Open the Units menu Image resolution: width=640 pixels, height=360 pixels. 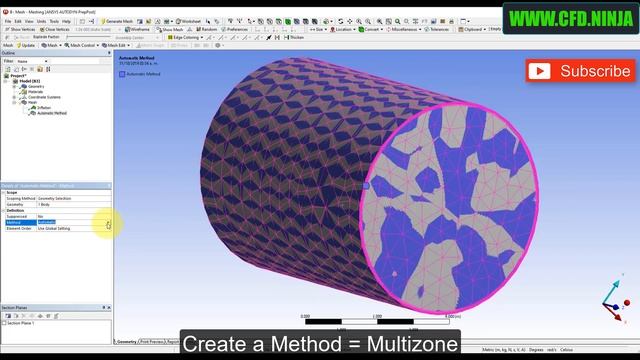(x=42, y=21)
